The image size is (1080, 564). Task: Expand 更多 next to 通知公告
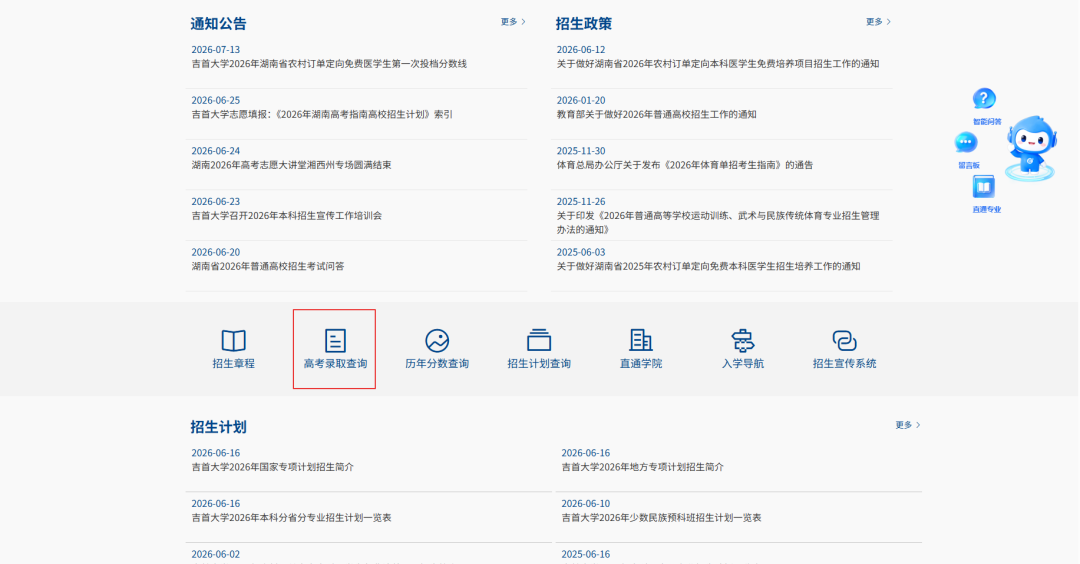click(513, 22)
